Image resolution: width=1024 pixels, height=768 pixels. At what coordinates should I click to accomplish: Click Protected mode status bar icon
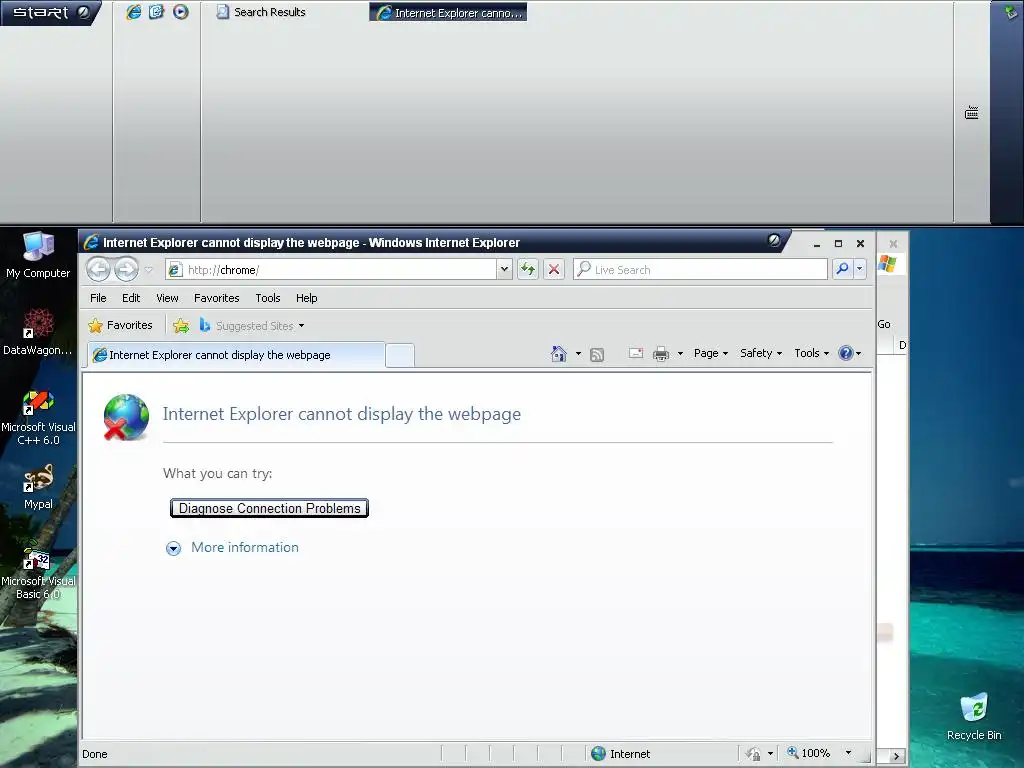754,754
